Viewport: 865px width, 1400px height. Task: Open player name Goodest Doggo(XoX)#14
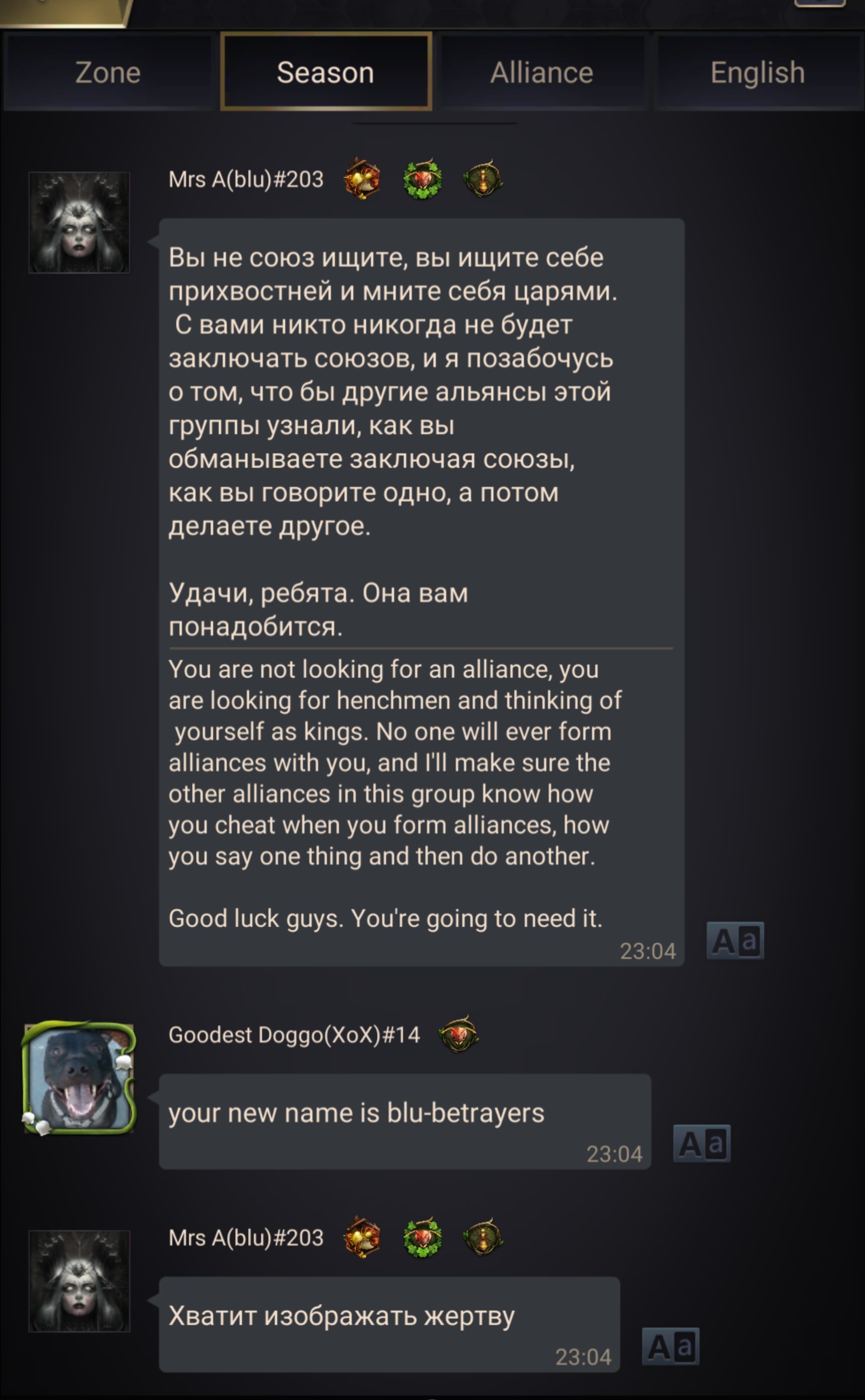point(294,1035)
